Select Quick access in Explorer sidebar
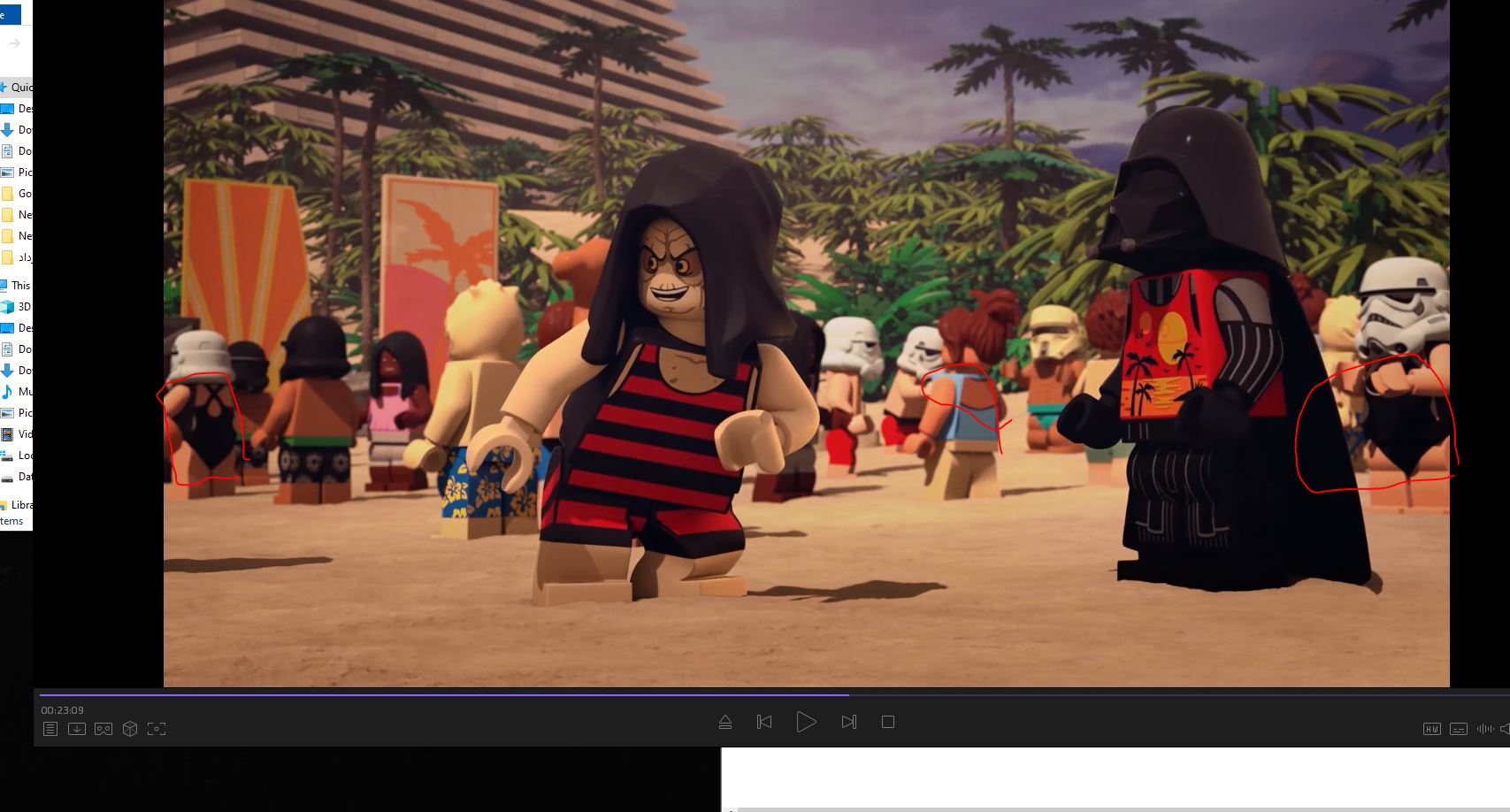This screenshot has width=1510, height=812. [x=18, y=87]
